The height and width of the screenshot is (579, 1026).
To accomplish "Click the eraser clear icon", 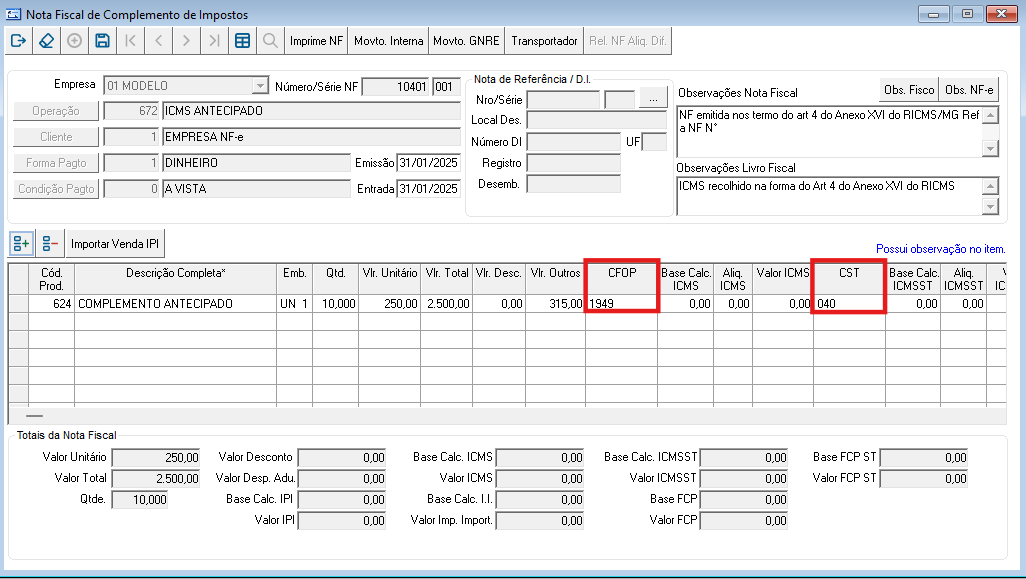I will 46,41.
